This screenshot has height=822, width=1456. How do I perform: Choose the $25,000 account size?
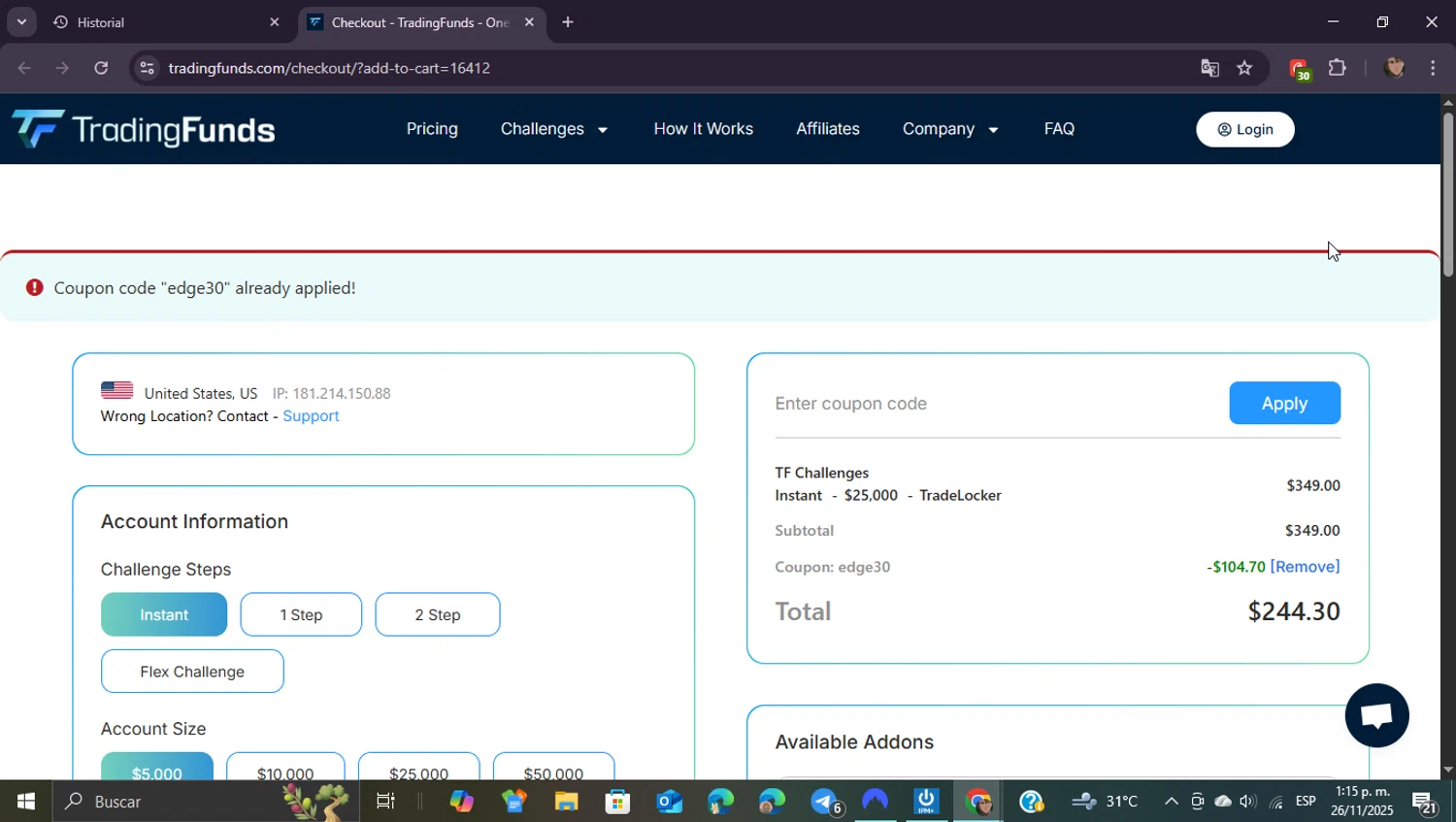point(419,767)
